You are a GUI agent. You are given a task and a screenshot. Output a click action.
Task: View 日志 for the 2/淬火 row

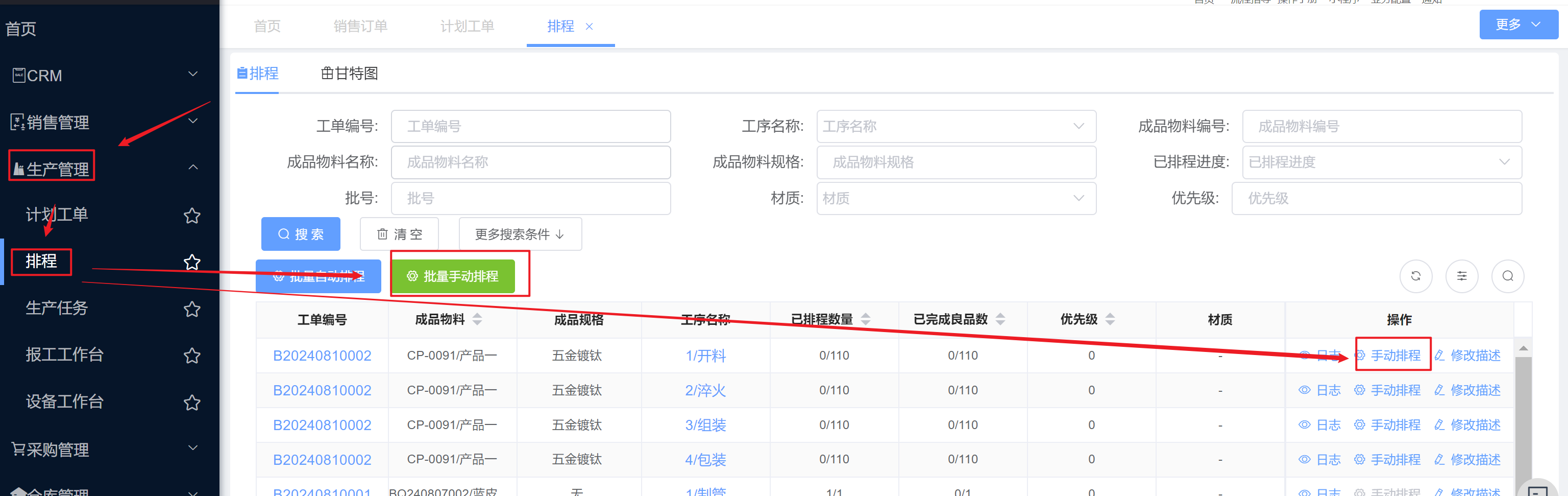(x=1319, y=390)
